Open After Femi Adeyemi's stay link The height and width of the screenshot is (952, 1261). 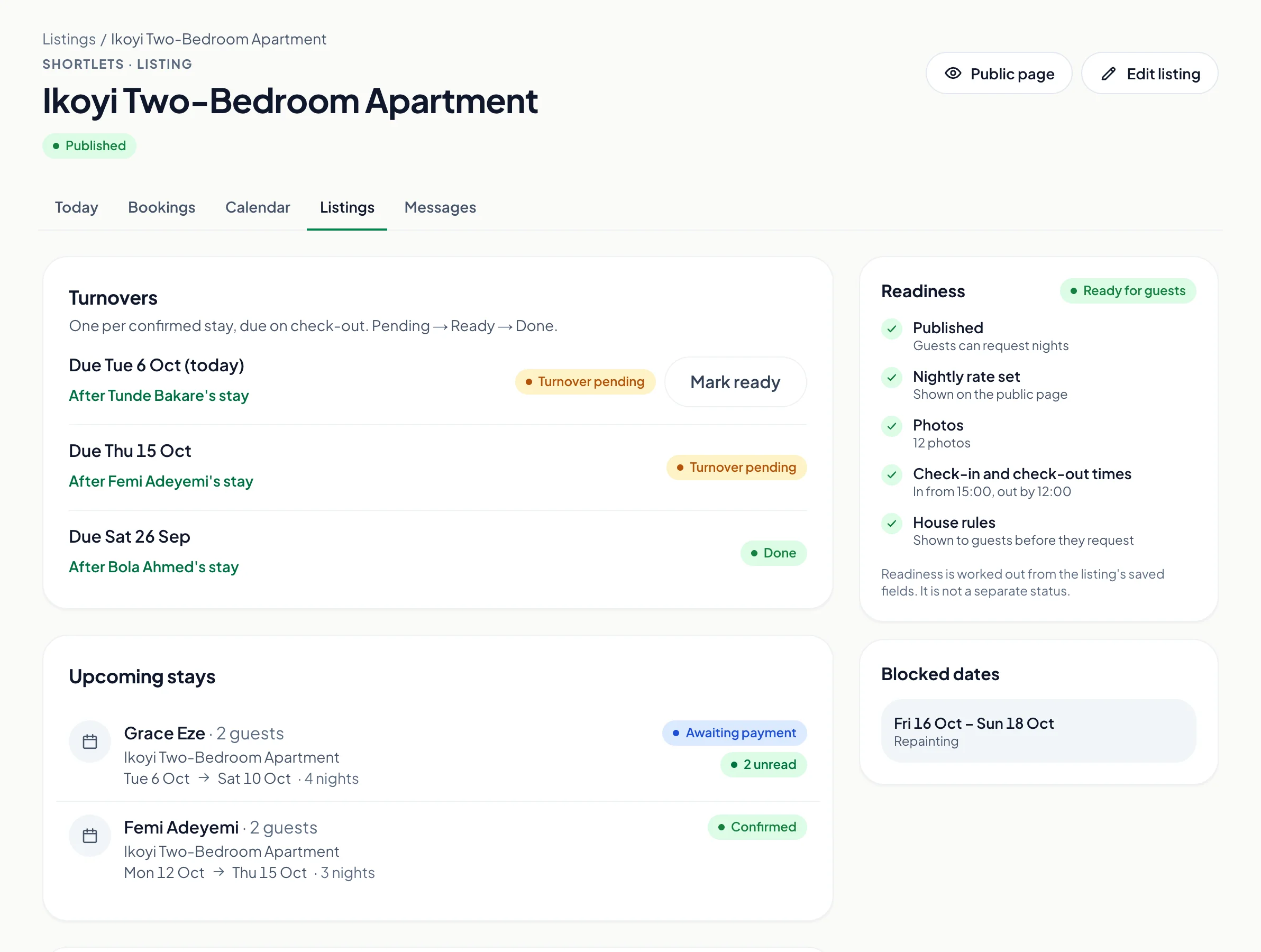pos(161,481)
